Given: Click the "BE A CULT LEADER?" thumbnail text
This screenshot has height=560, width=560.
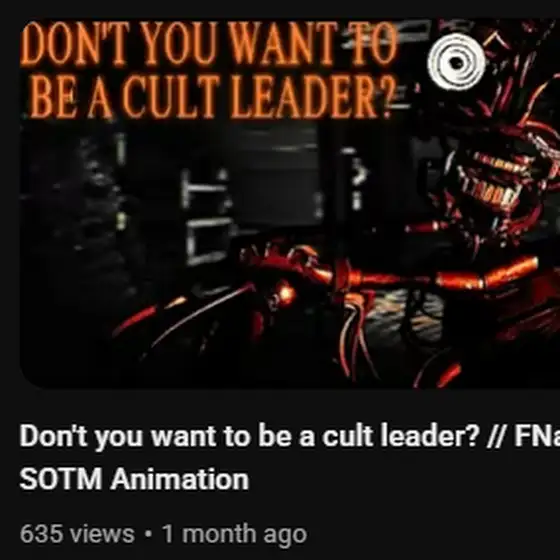Looking at the screenshot, I should 211,97.
